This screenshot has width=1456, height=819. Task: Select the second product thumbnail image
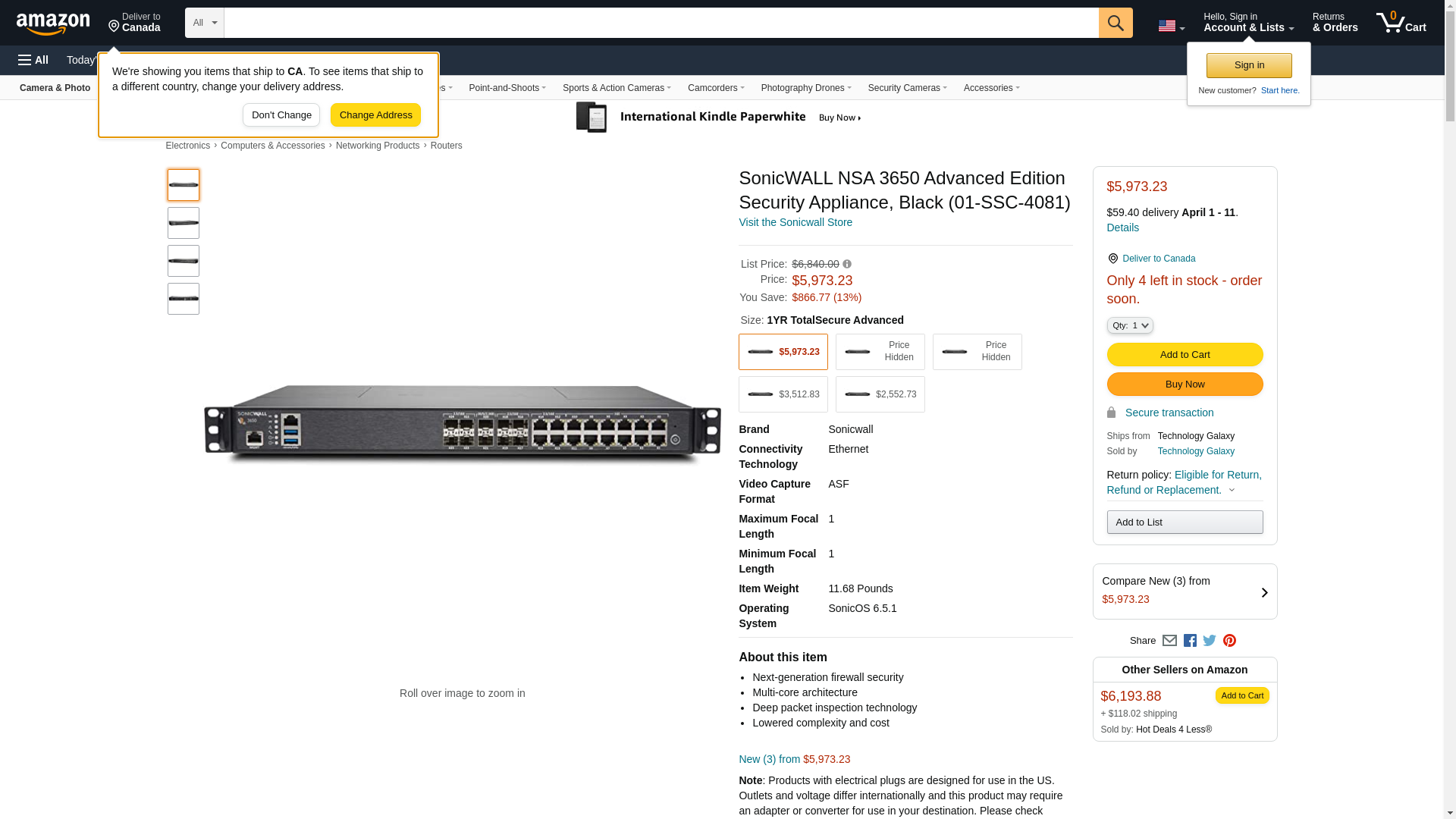pyautogui.click(x=184, y=223)
